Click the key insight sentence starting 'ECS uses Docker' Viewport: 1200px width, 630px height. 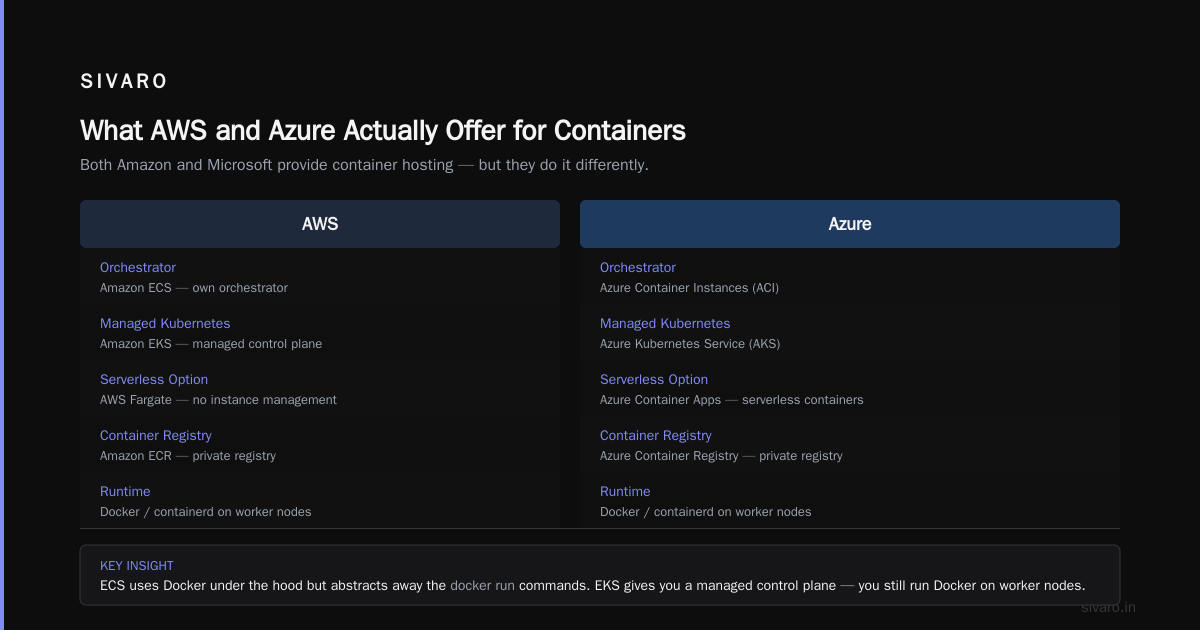pyautogui.click(x=592, y=586)
